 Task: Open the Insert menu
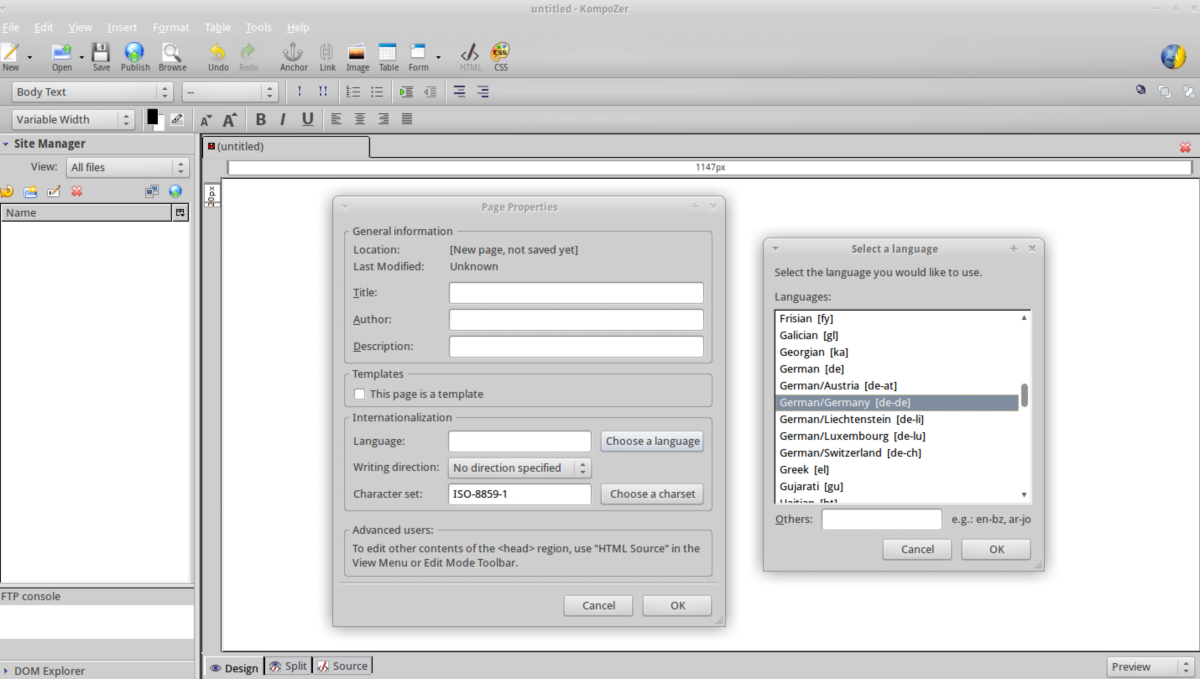click(122, 27)
